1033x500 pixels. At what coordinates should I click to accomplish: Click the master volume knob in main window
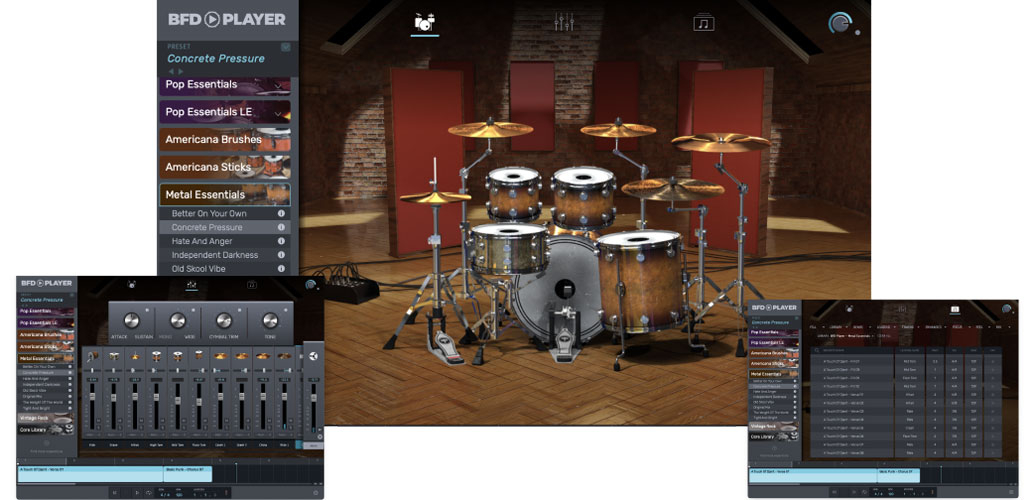(841, 24)
